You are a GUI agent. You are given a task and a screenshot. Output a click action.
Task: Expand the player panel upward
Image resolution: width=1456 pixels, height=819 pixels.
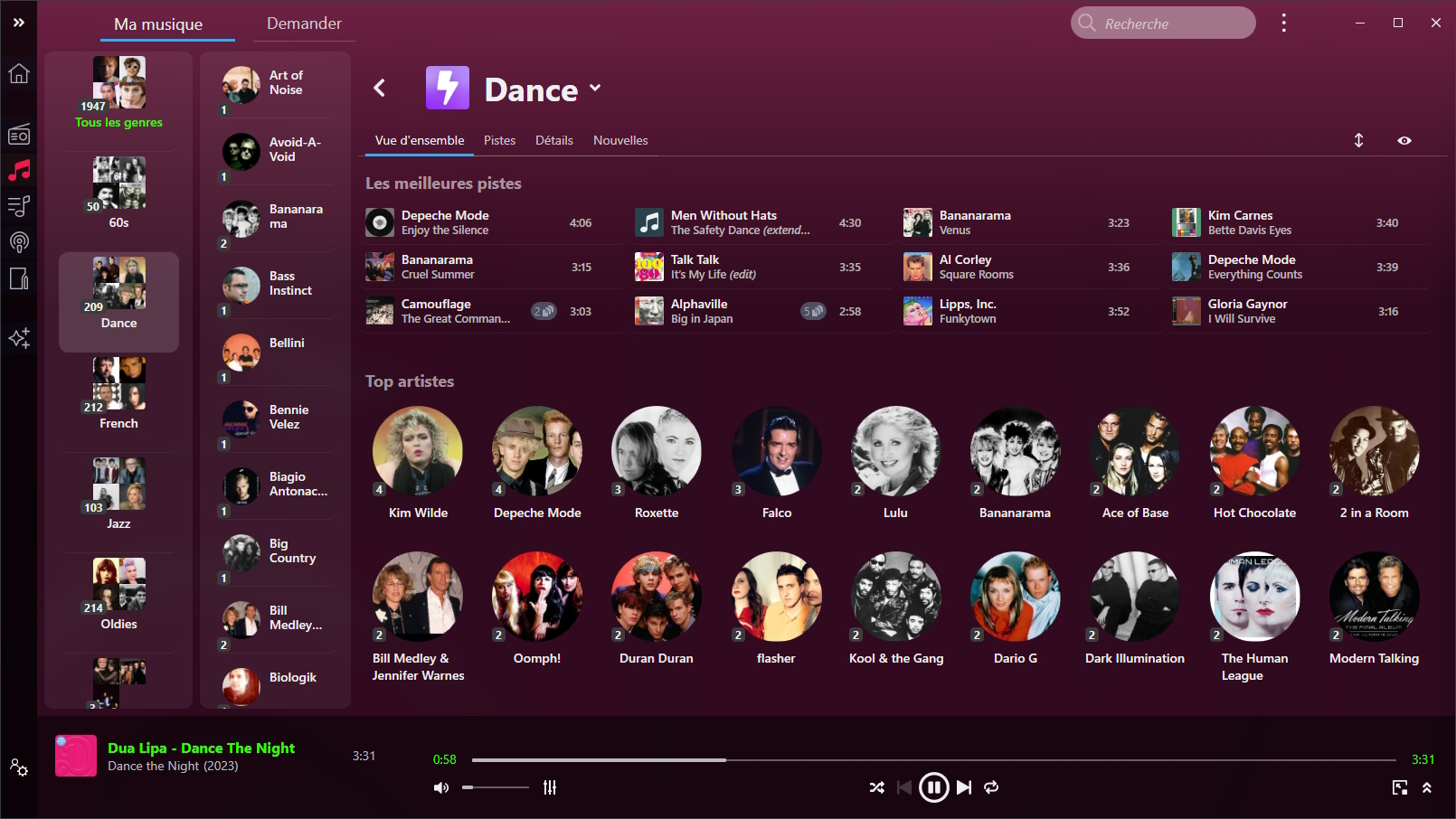(1426, 787)
